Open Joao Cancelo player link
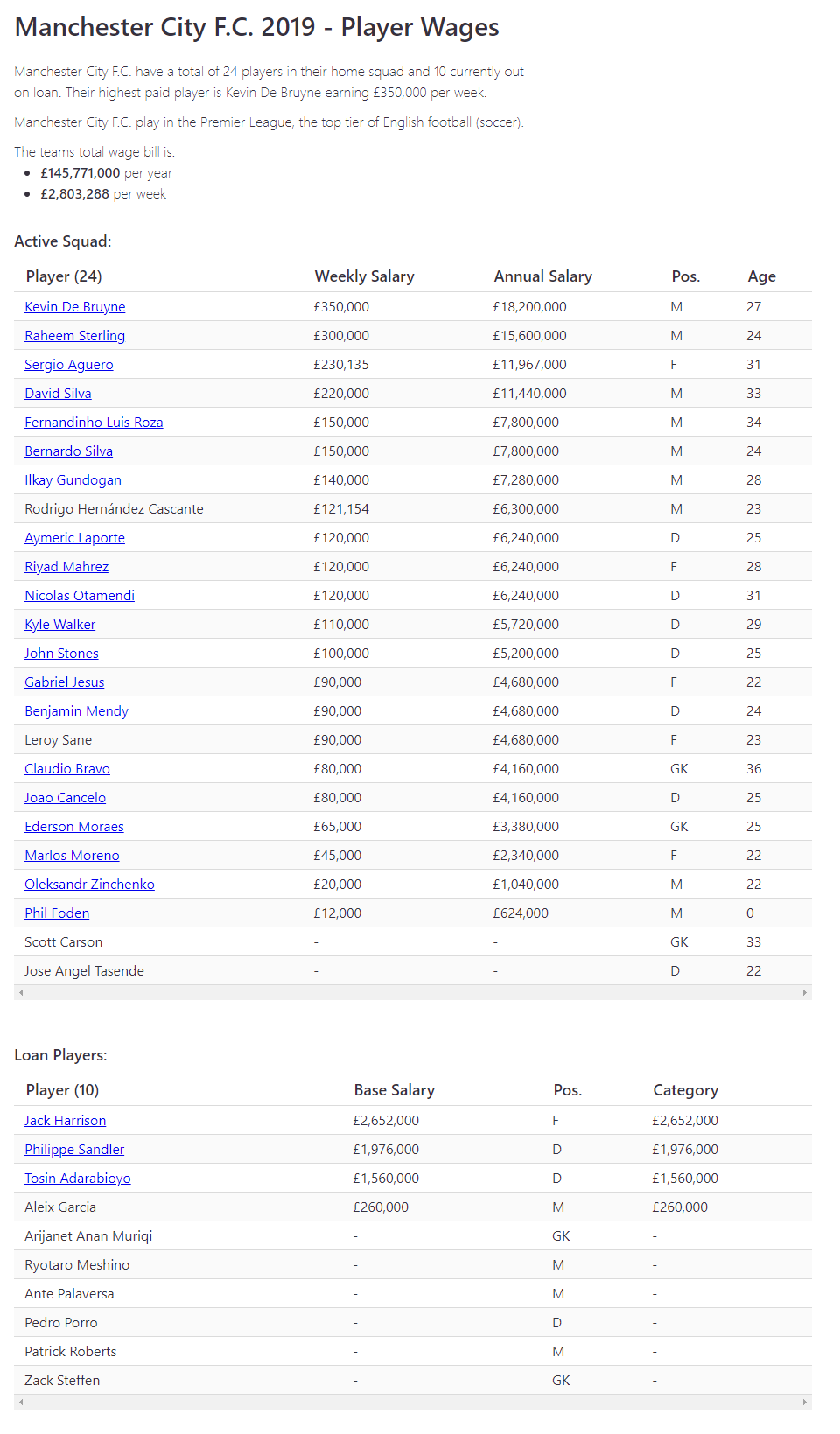Viewport: 840px width, 1434px height. [65, 798]
